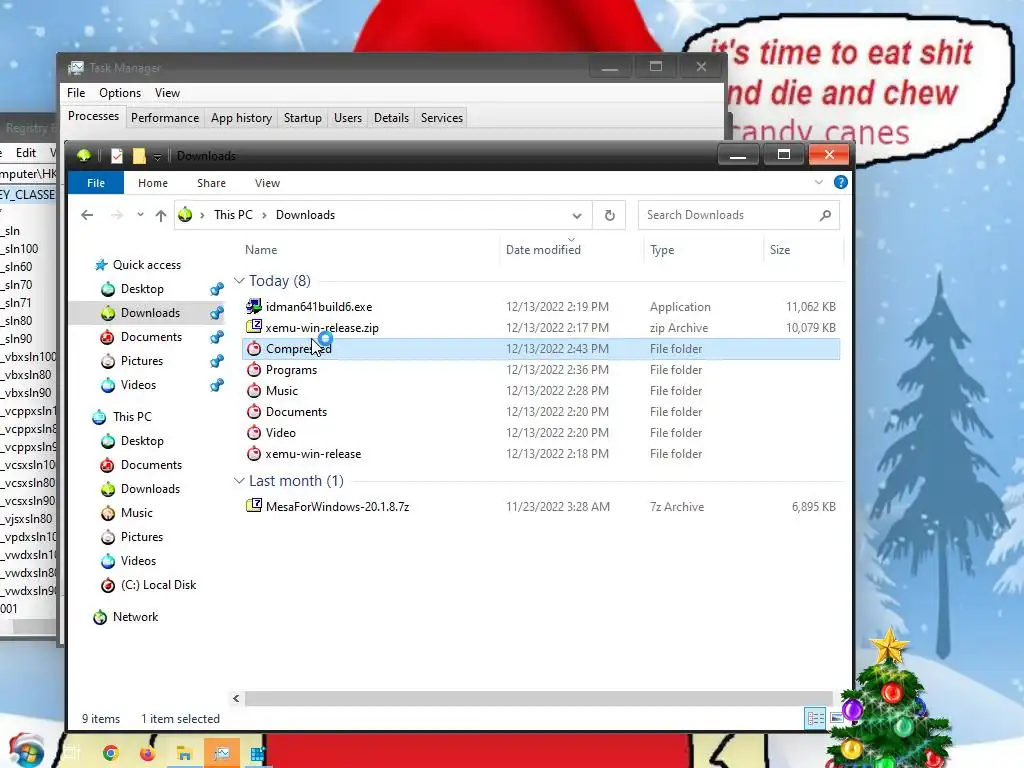Open Pictures under Quick access
The height and width of the screenshot is (768, 1024).
coord(141,360)
